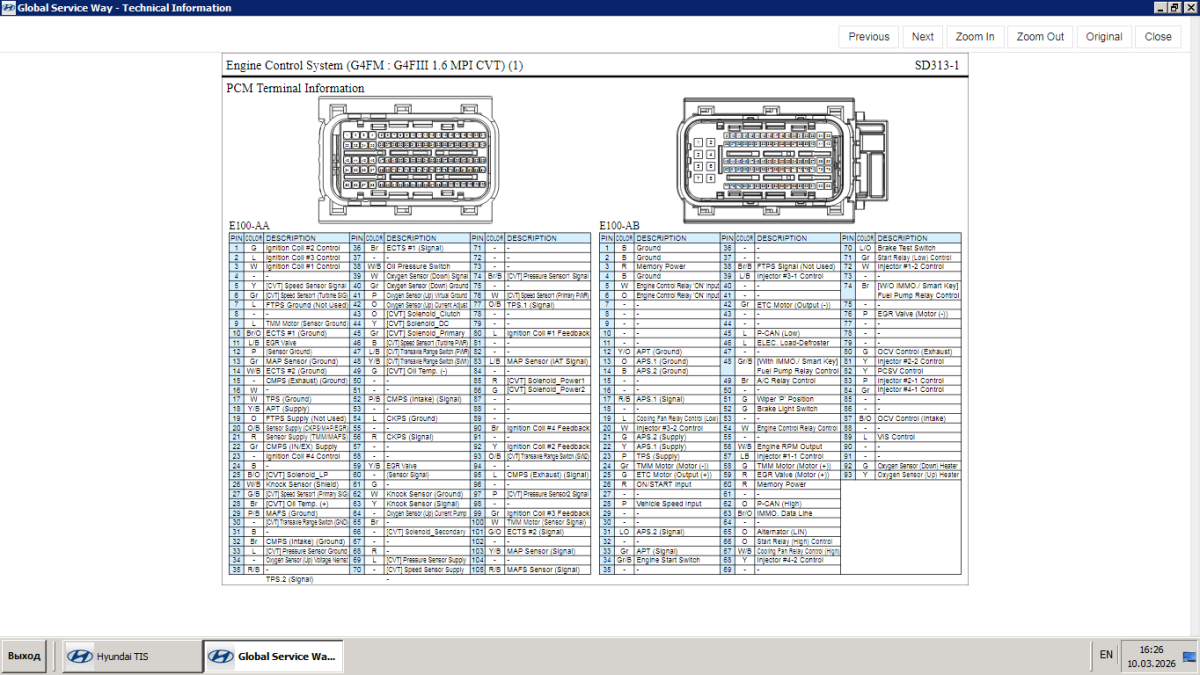Image resolution: width=1200 pixels, height=675 pixels.
Task: Click Oxygen Sensor (Up) Heater cell
Action: (x=919, y=475)
